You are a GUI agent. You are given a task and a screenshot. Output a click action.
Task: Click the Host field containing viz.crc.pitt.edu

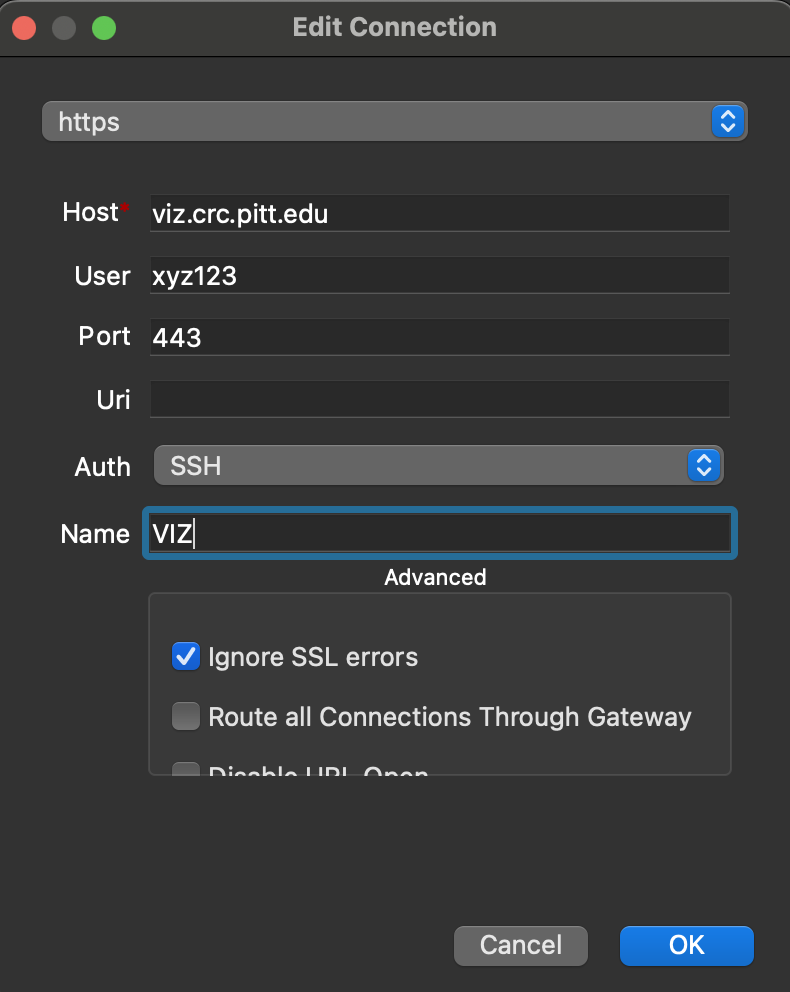pos(440,213)
